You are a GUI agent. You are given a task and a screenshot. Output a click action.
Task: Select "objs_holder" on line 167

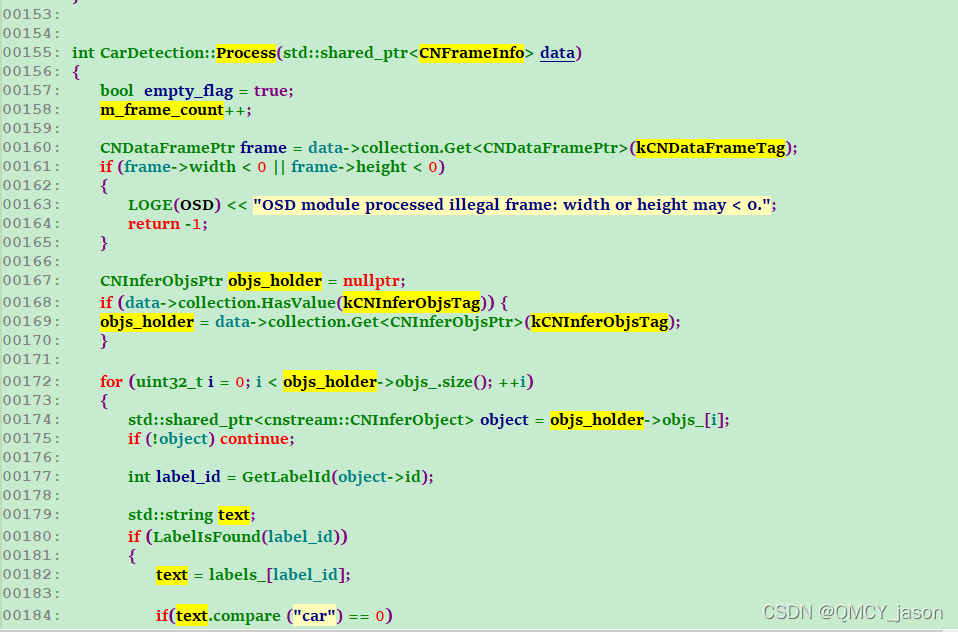275,281
